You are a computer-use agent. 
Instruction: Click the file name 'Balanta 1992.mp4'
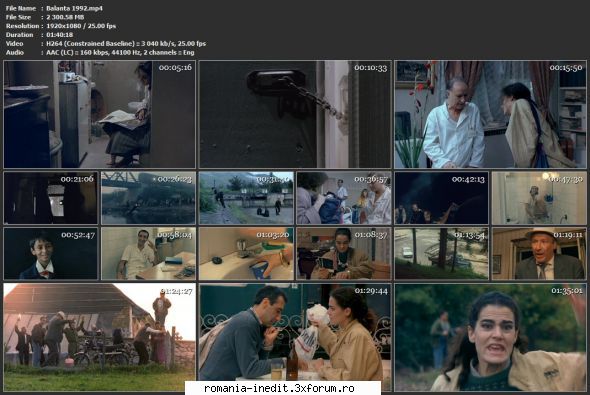[74, 8]
